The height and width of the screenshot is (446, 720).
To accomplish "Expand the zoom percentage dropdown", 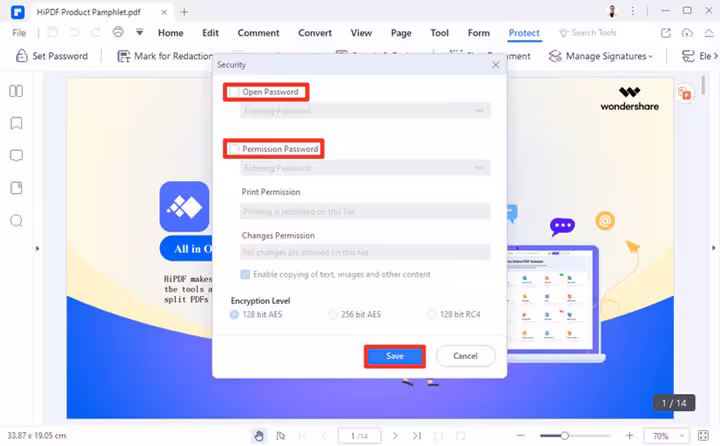I will point(682,436).
